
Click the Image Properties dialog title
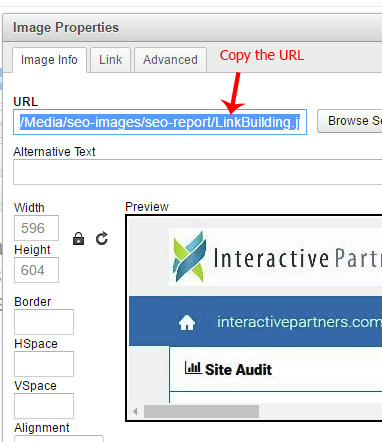click(66, 27)
